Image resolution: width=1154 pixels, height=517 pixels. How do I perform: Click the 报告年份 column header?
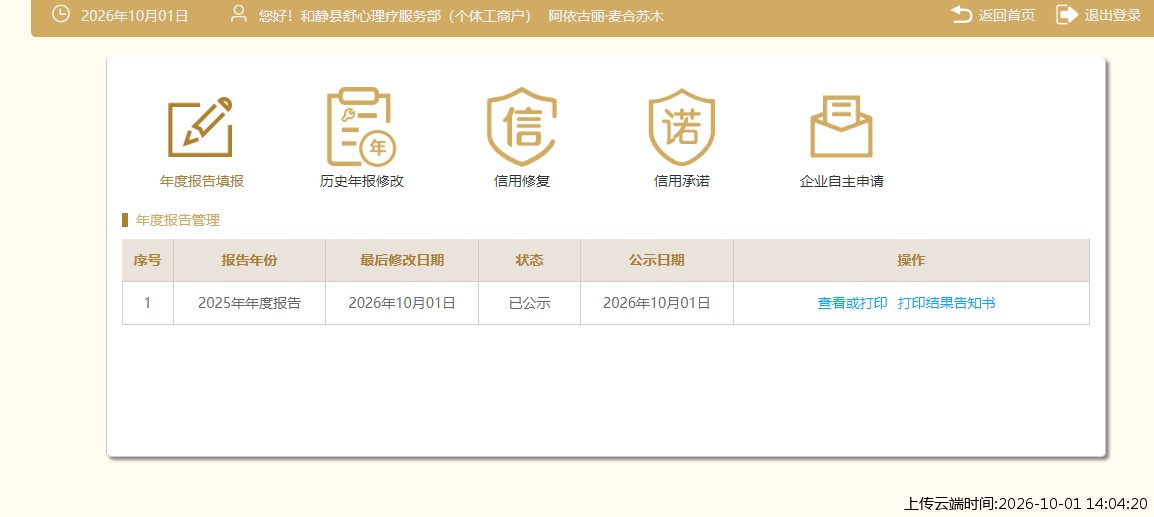click(x=249, y=261)
